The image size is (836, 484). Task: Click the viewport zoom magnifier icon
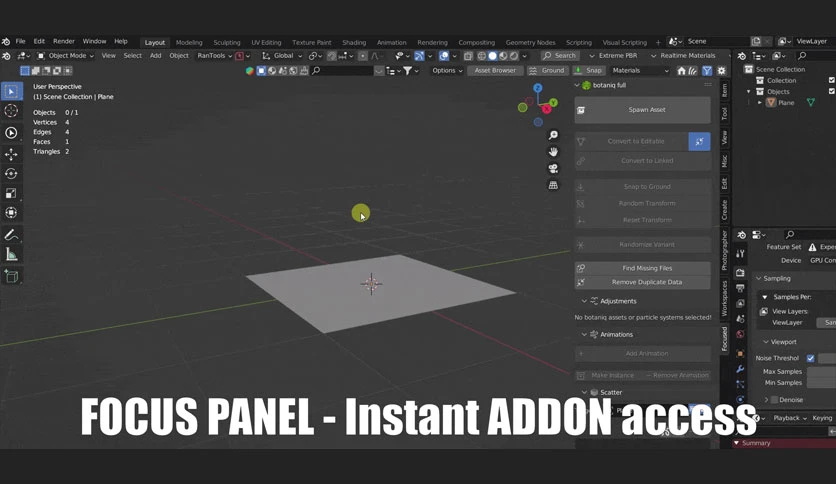pyautogui.click(x=553, y=135)
